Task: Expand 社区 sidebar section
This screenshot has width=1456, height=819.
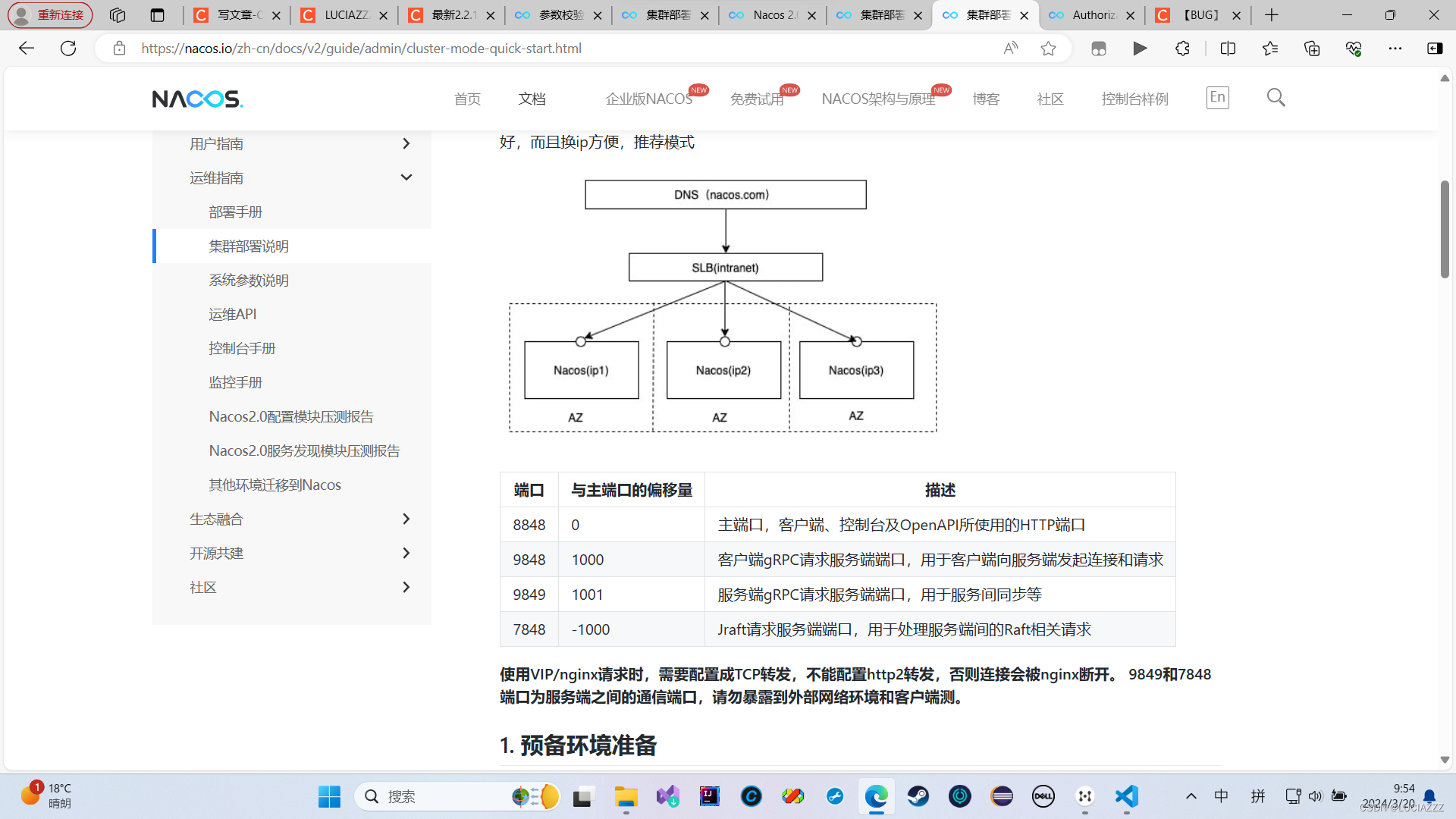Action: 406,587
